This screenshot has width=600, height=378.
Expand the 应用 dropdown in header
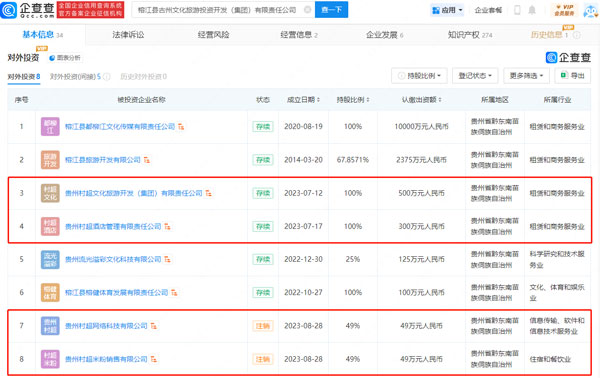pyautogui.click(x=447, y=10)
